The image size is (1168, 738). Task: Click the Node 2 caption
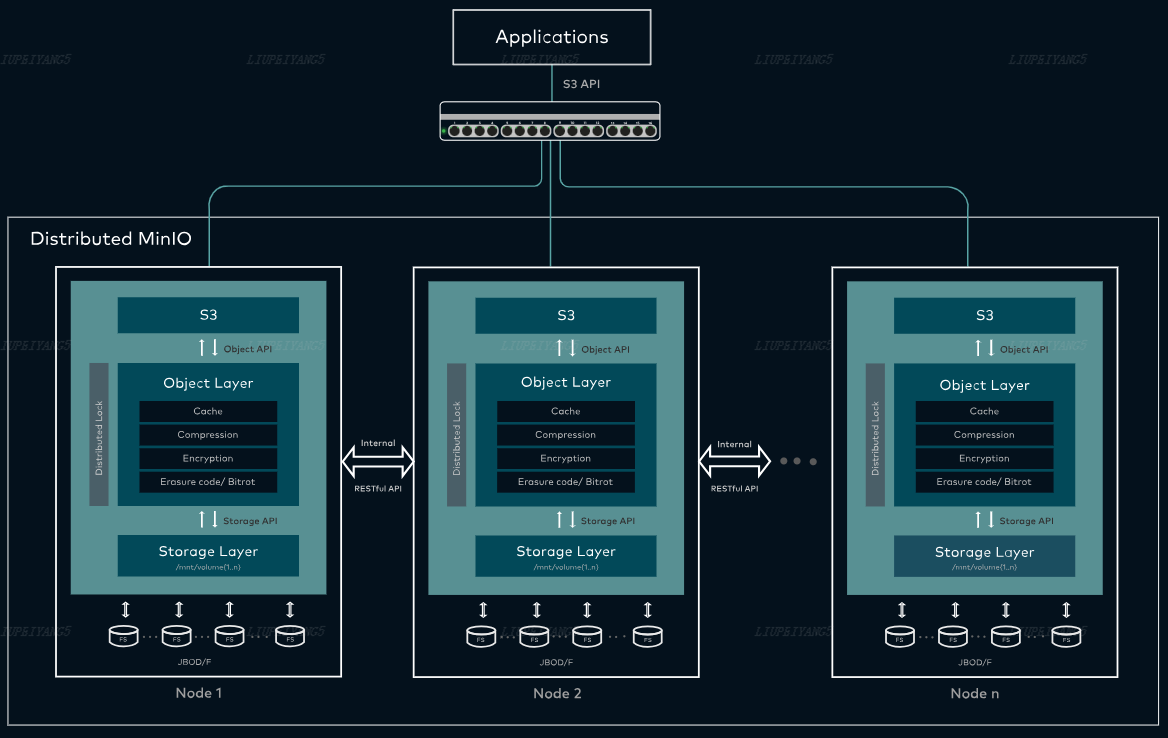557,693
